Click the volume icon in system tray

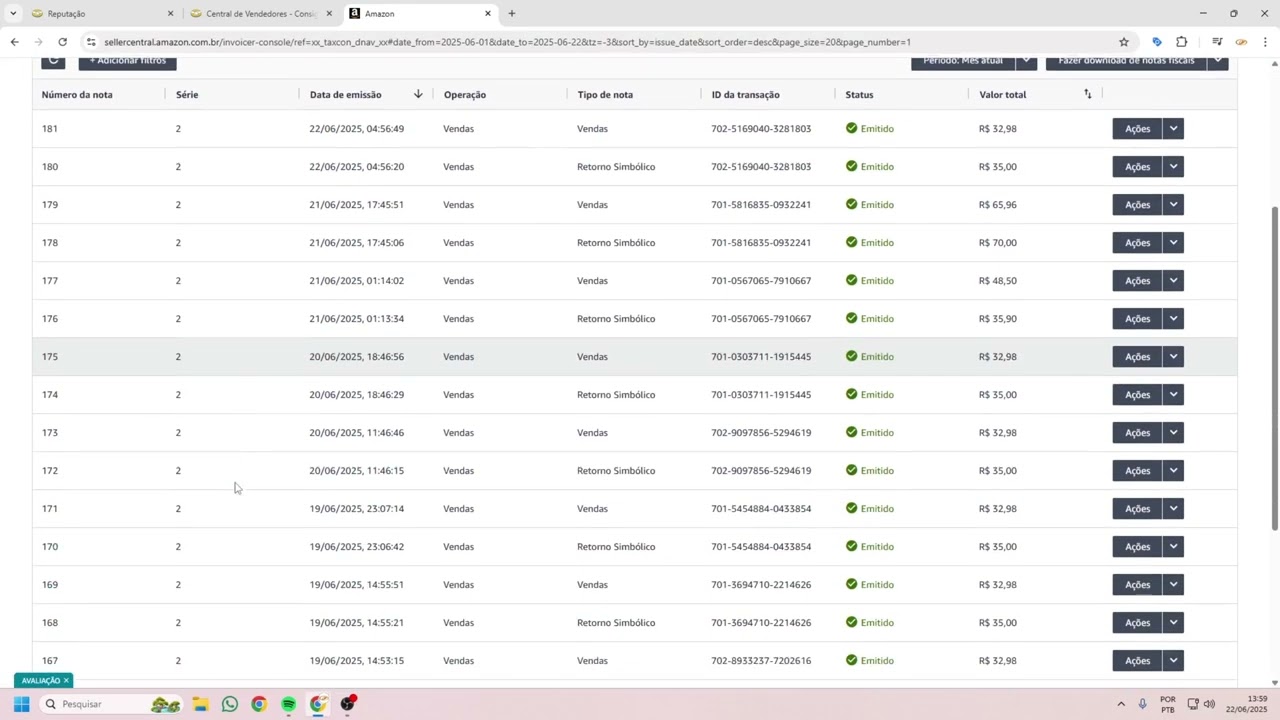pos(1209,704)
